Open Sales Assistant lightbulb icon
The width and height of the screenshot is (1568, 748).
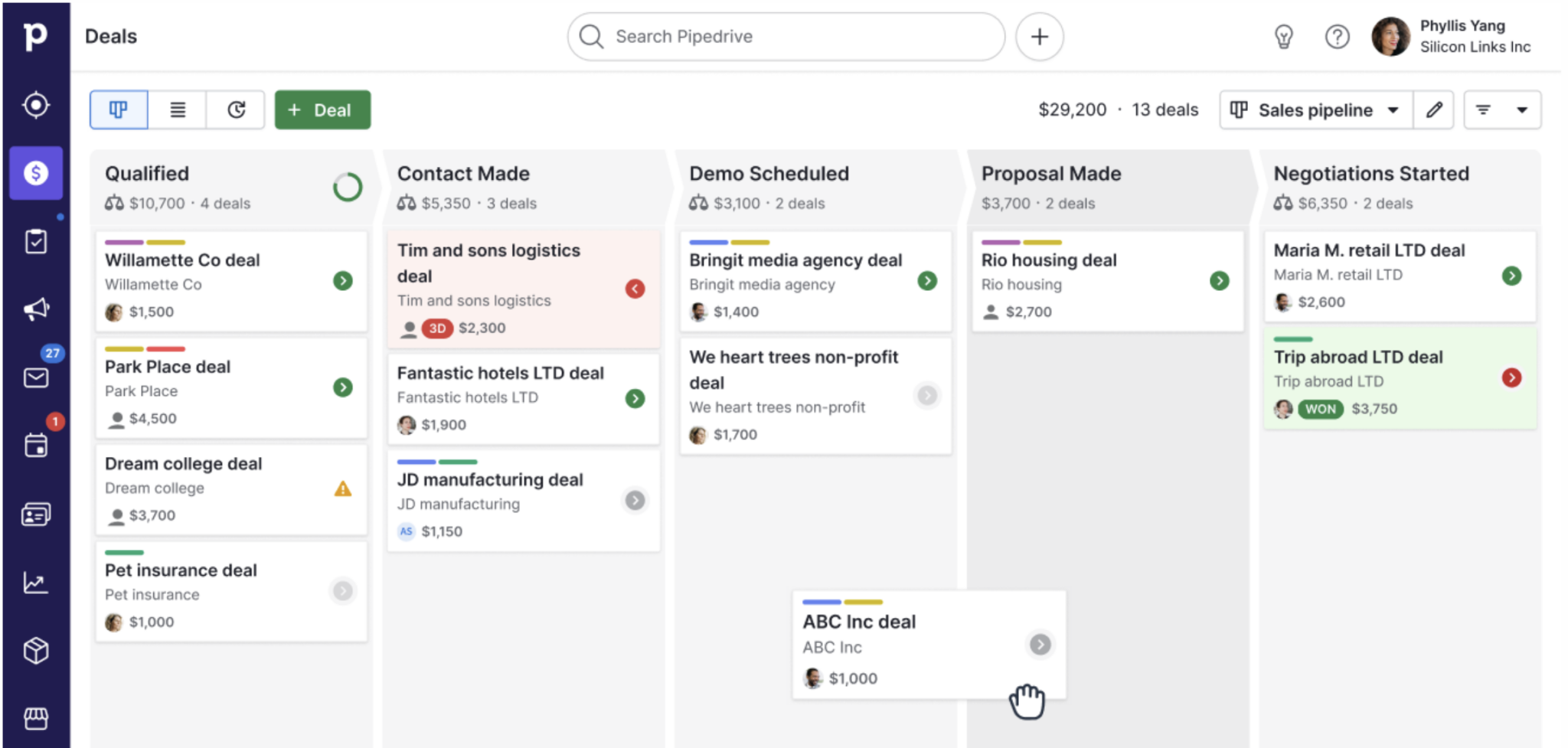(x=1283, y=37)
